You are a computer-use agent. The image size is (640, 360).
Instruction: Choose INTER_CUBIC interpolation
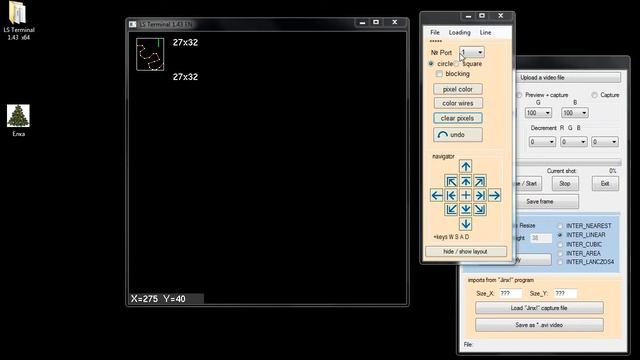tap(560, 244)
